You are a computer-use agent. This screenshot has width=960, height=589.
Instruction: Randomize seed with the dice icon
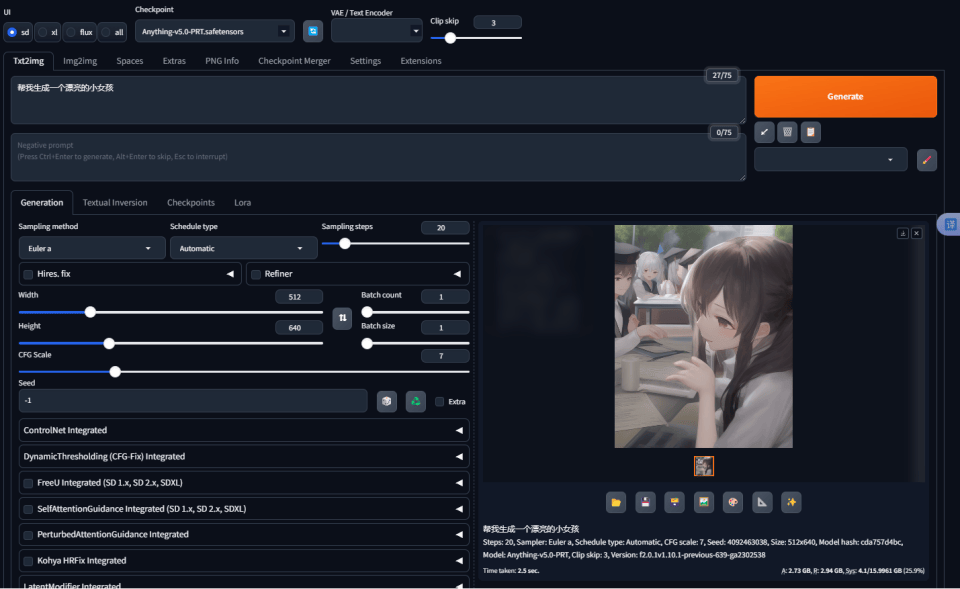[387, 401]
